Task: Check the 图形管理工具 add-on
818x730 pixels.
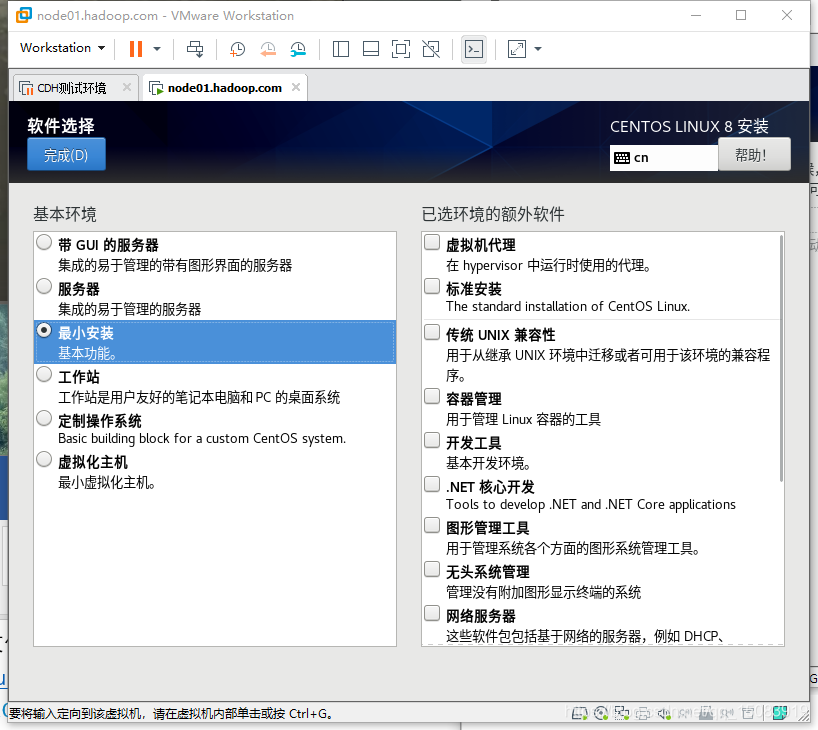Action: (x=432, y=525)
